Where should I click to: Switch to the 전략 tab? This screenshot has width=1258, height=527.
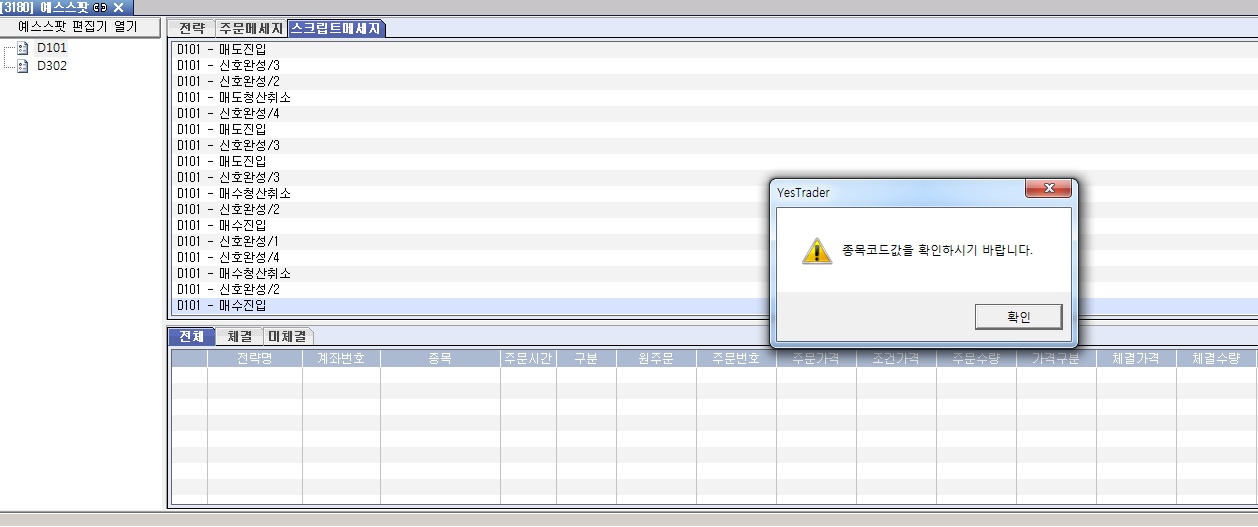coord(191,28)
